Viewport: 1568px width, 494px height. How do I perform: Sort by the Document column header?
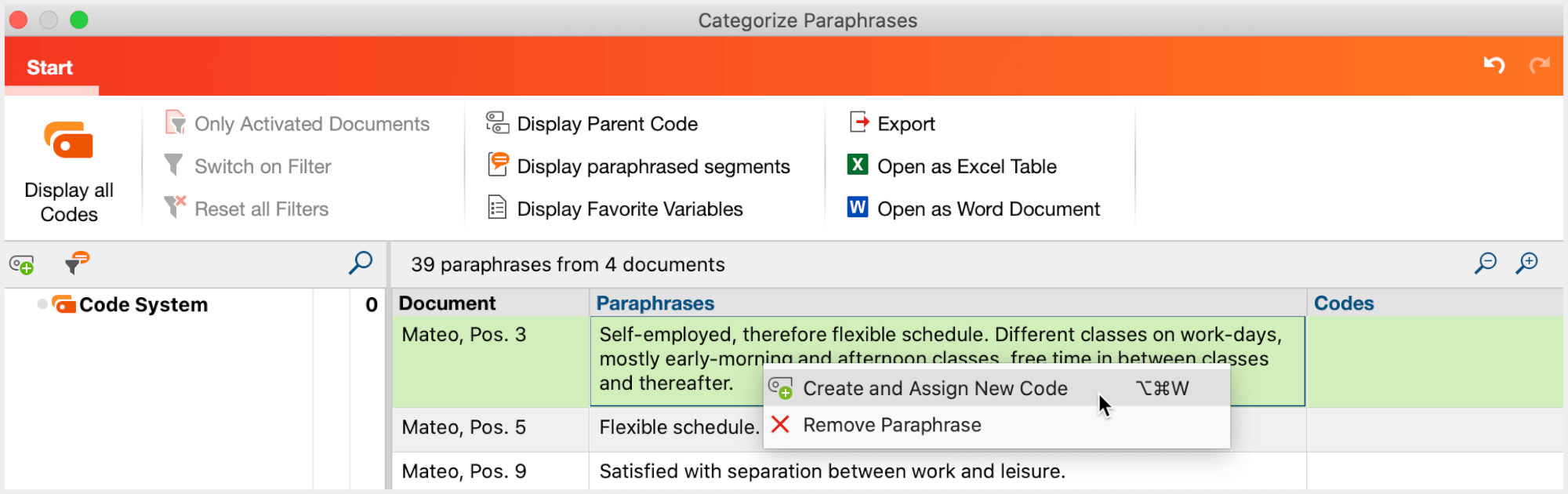pos(490,303)
